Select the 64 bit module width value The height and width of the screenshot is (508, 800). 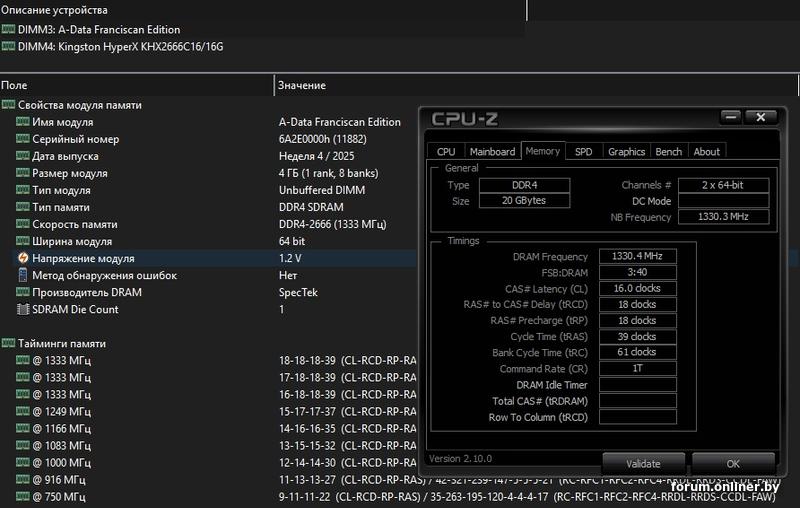(x=292, y=241)
